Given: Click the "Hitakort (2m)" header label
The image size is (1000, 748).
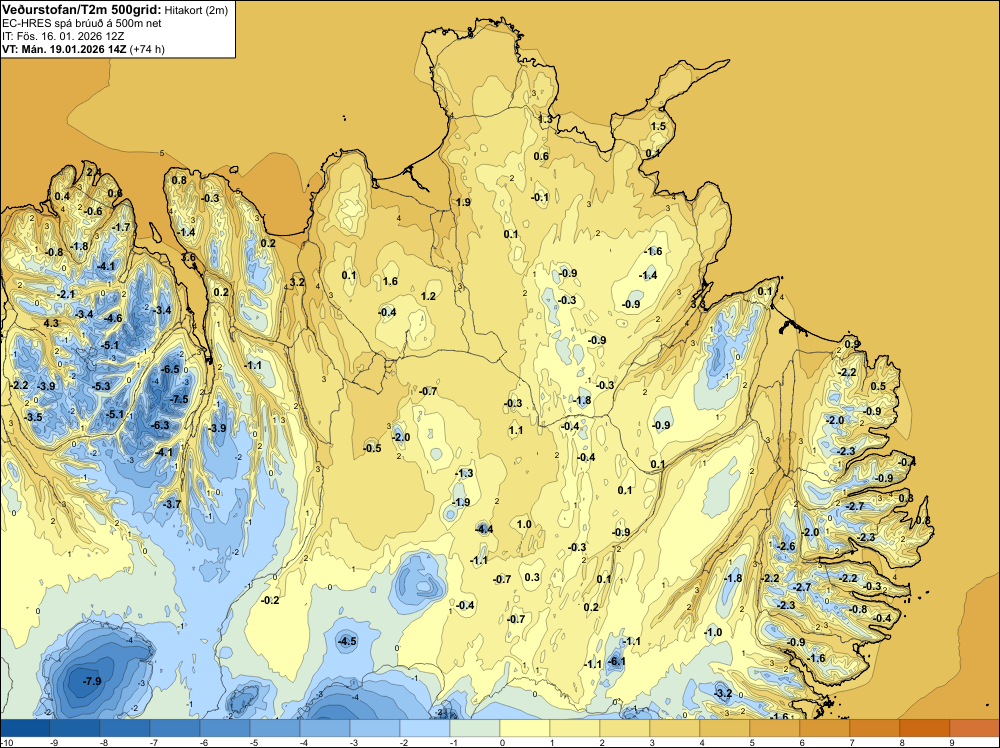Looking at the screenshot, I should coord(196,10).
